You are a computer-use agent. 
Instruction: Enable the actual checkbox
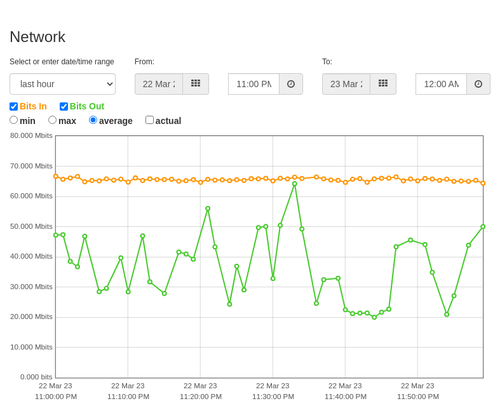click(x=150, y=120)
